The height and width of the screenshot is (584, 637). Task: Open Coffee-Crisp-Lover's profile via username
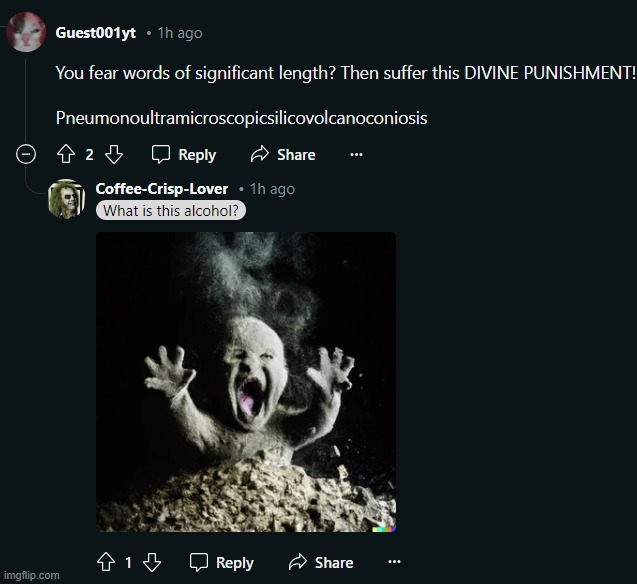click(162, 189)
